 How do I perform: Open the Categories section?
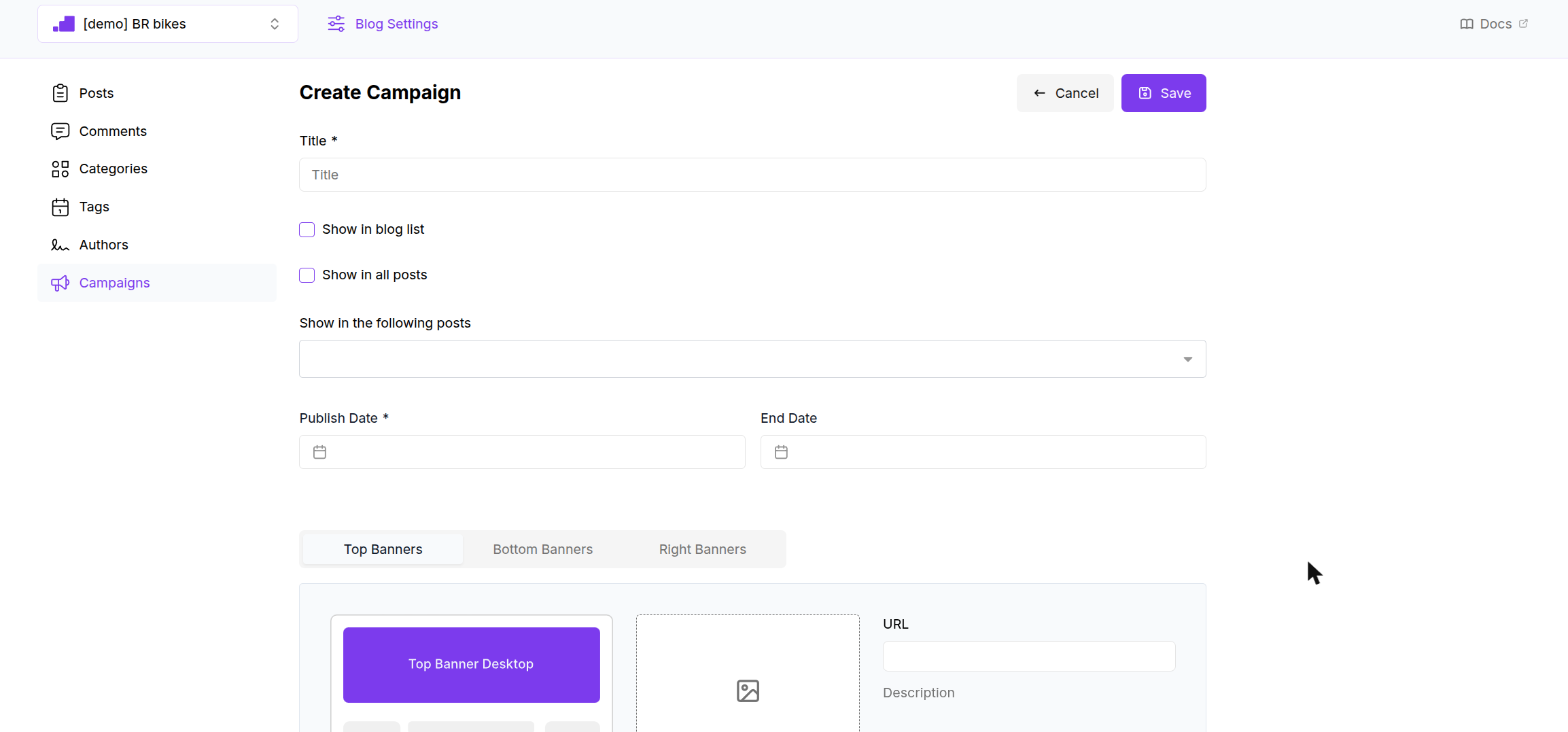157,169
